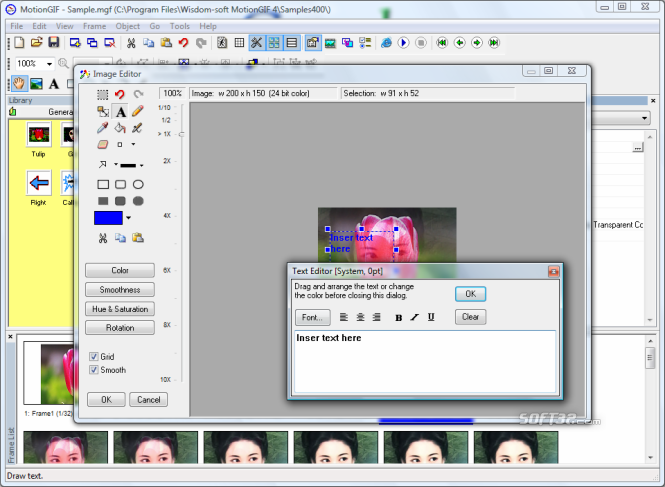Pick the Eraser tool in Image Editor
This screenshot has height=487, width=665.
coord(103,144)
